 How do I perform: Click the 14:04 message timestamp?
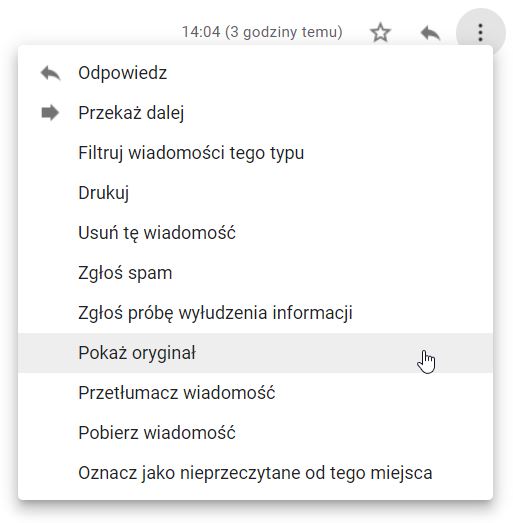point(262,32)
